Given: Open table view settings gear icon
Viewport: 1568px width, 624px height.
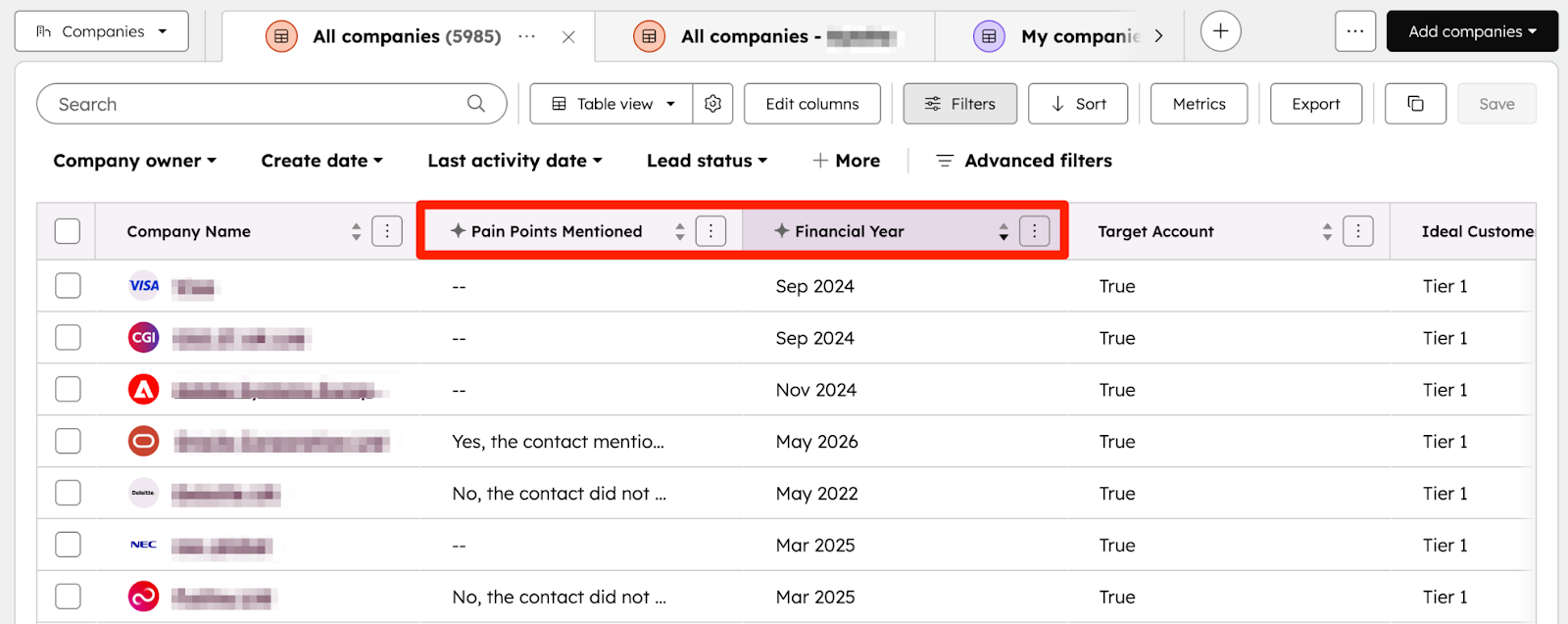Looking at the screenshot, I should pyautogui.click(x=712, y=104).
